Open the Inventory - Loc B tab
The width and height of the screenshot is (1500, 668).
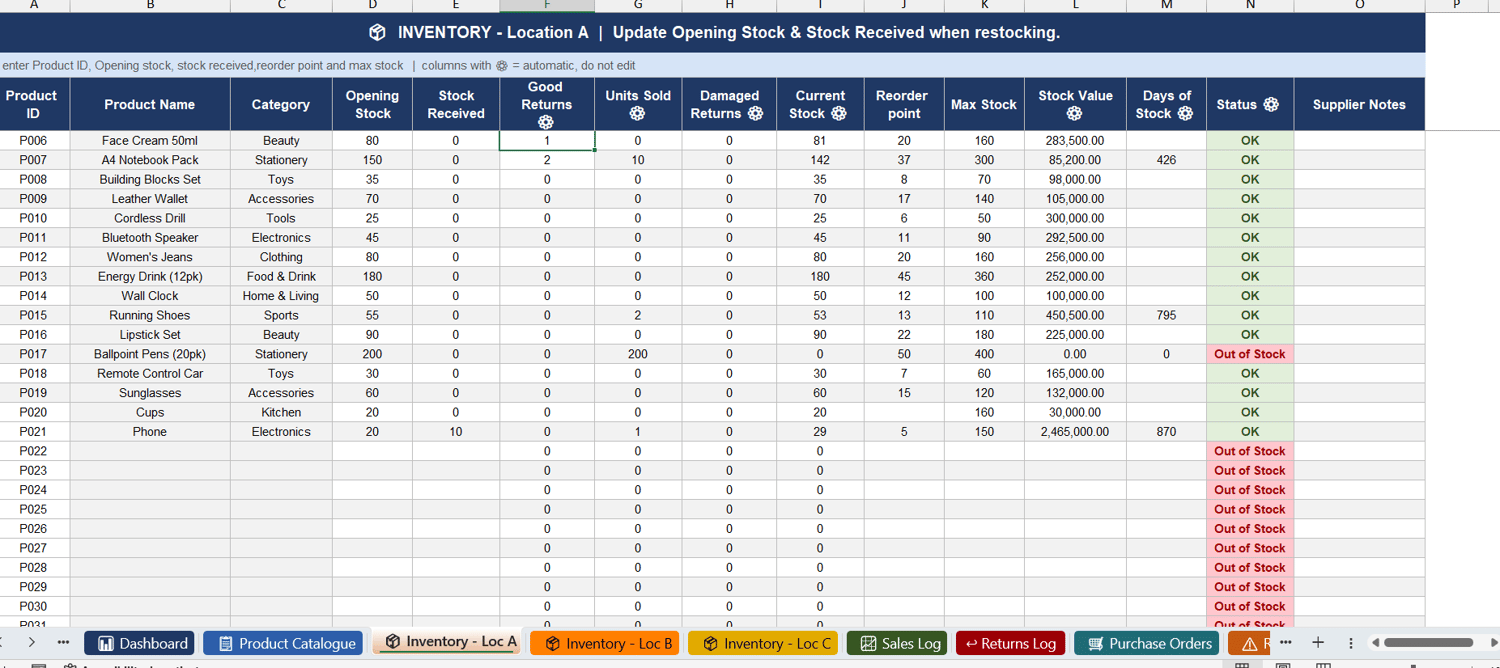point(605,643)
